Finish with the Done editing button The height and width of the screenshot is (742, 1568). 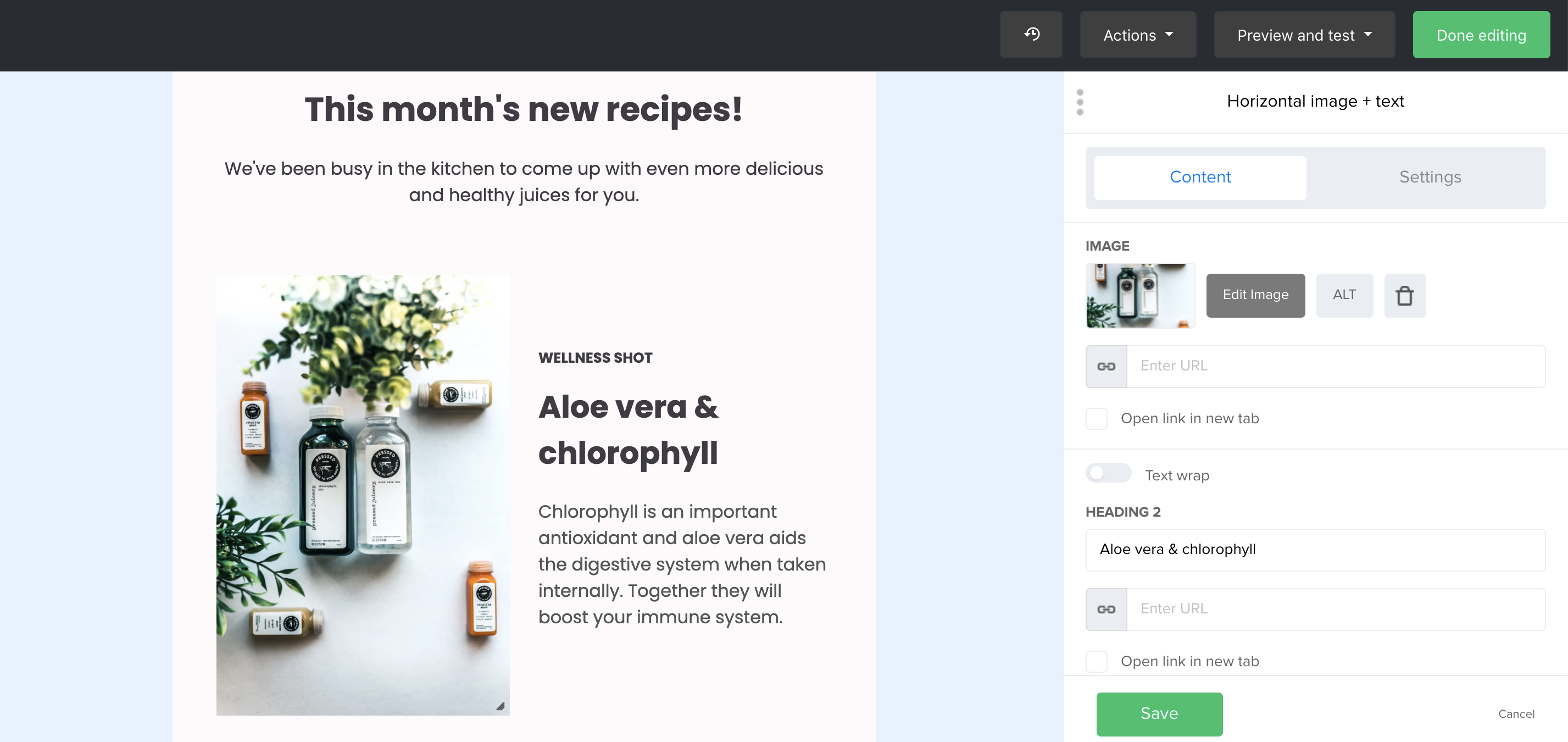(1481, 35)
